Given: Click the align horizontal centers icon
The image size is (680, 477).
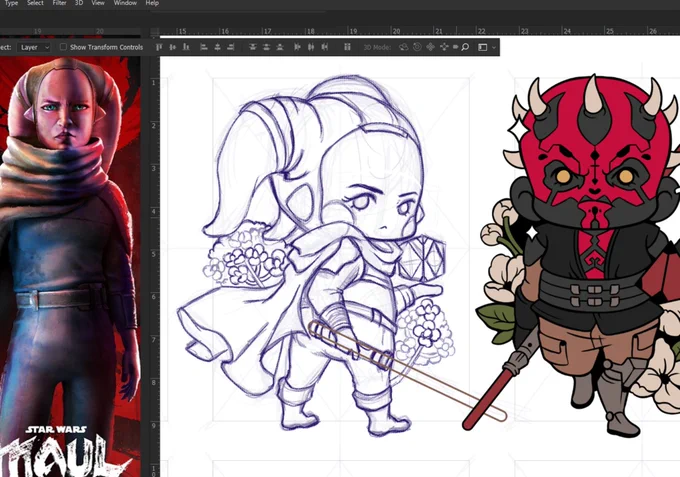Looking at the screenshot, I should click(x=217, y=47).
